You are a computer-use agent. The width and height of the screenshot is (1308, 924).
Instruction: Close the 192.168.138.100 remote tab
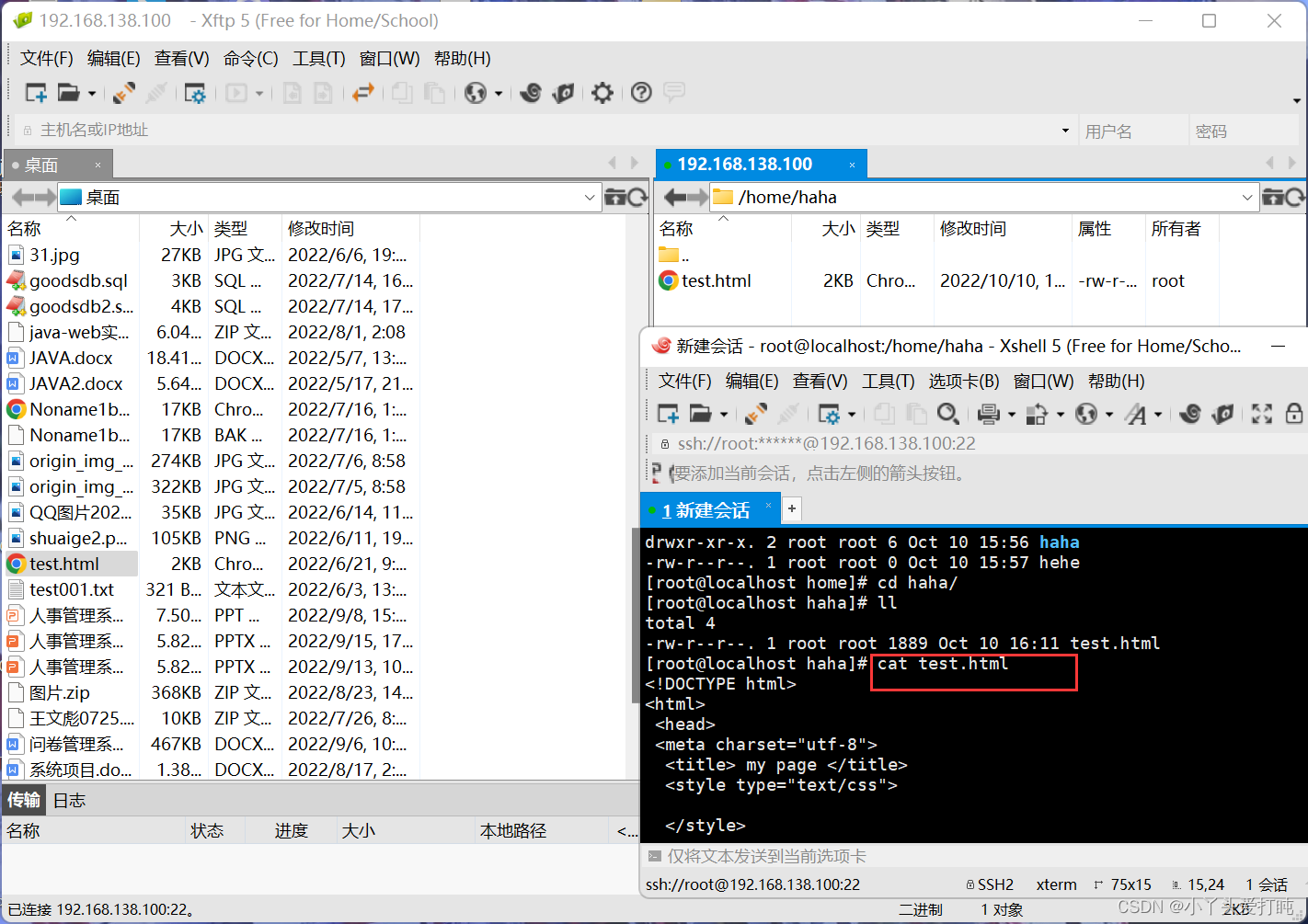pos(852,165)
